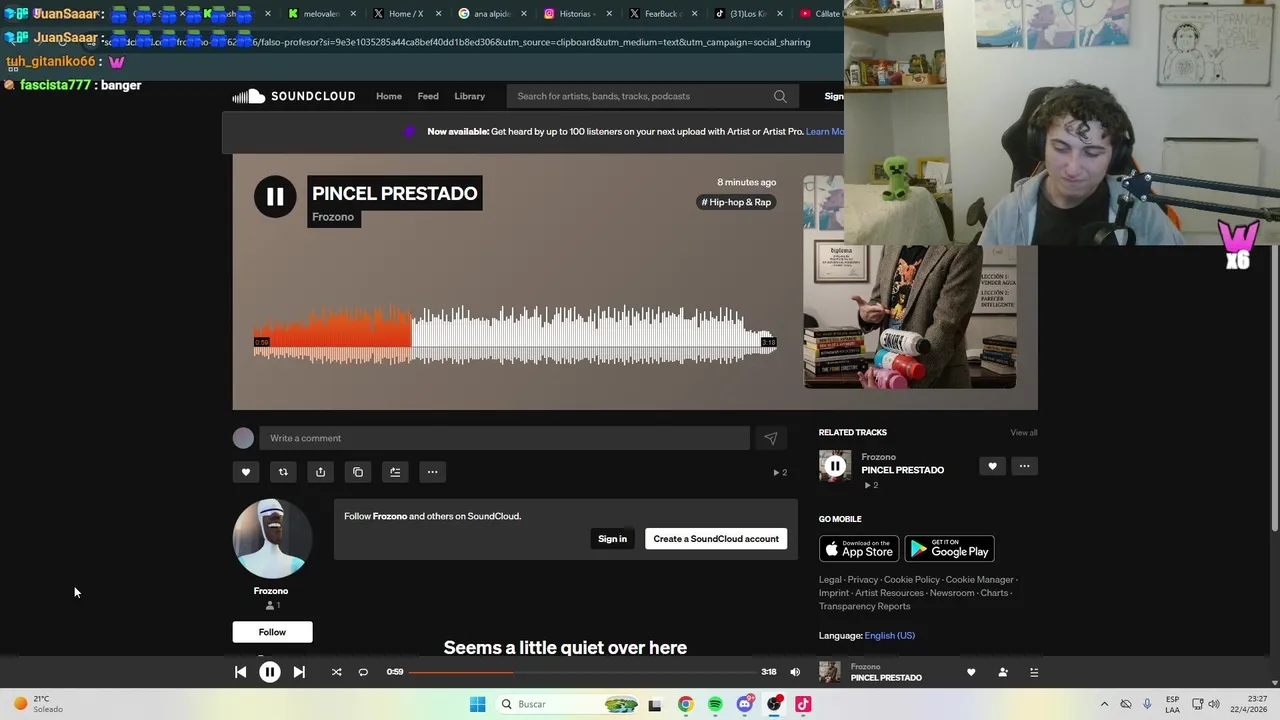
Task: Click the search magnifier icon
Action: 780,96
